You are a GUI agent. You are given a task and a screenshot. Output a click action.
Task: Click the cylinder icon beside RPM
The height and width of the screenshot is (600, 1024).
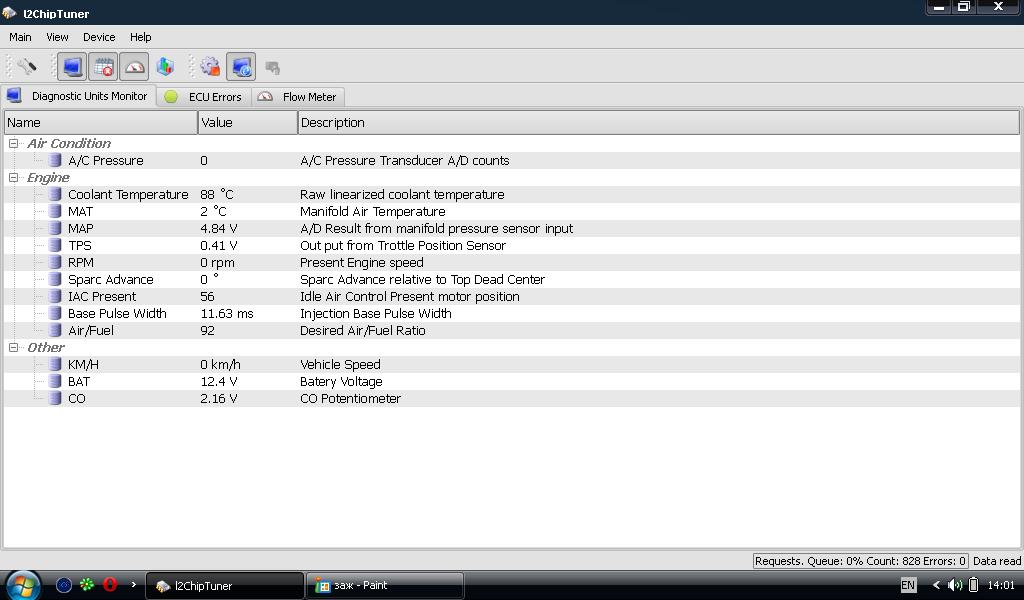[x=56, y=262]
